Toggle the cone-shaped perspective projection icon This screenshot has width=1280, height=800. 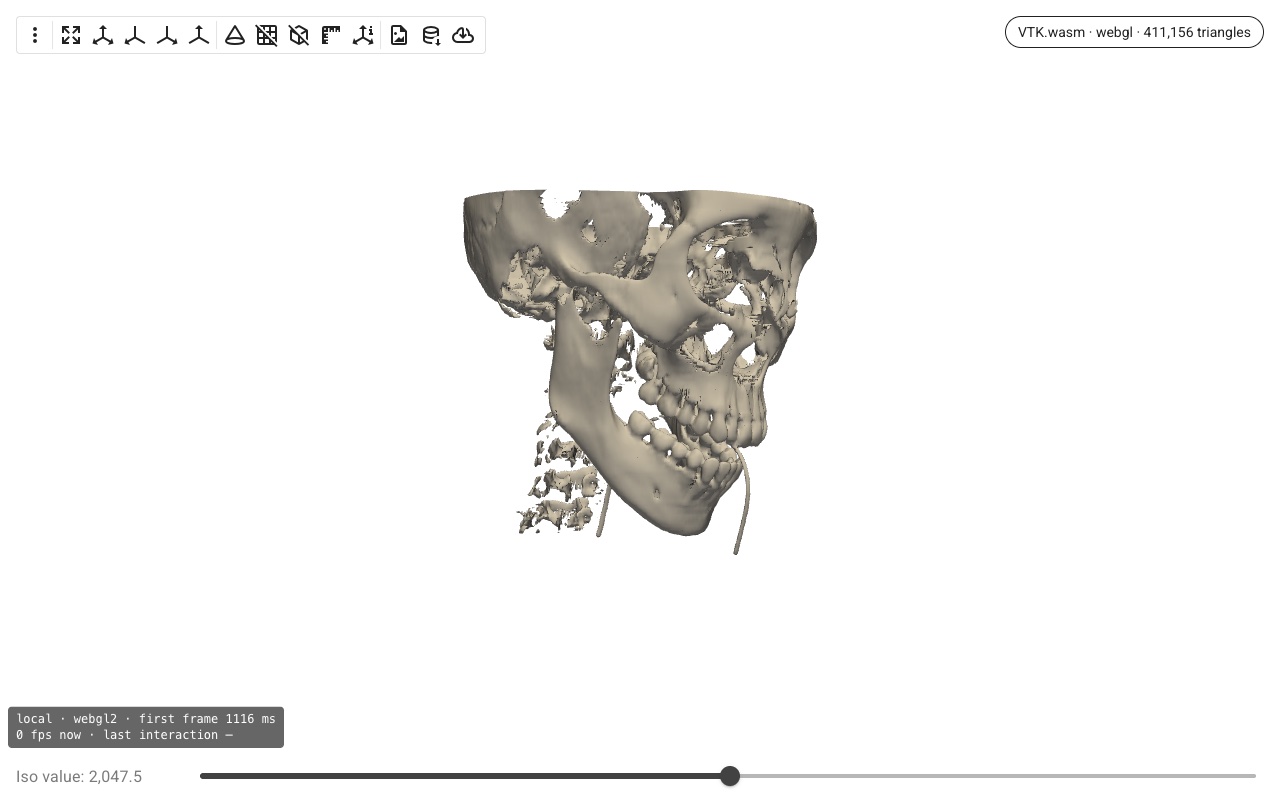click(x=235, y=35)
